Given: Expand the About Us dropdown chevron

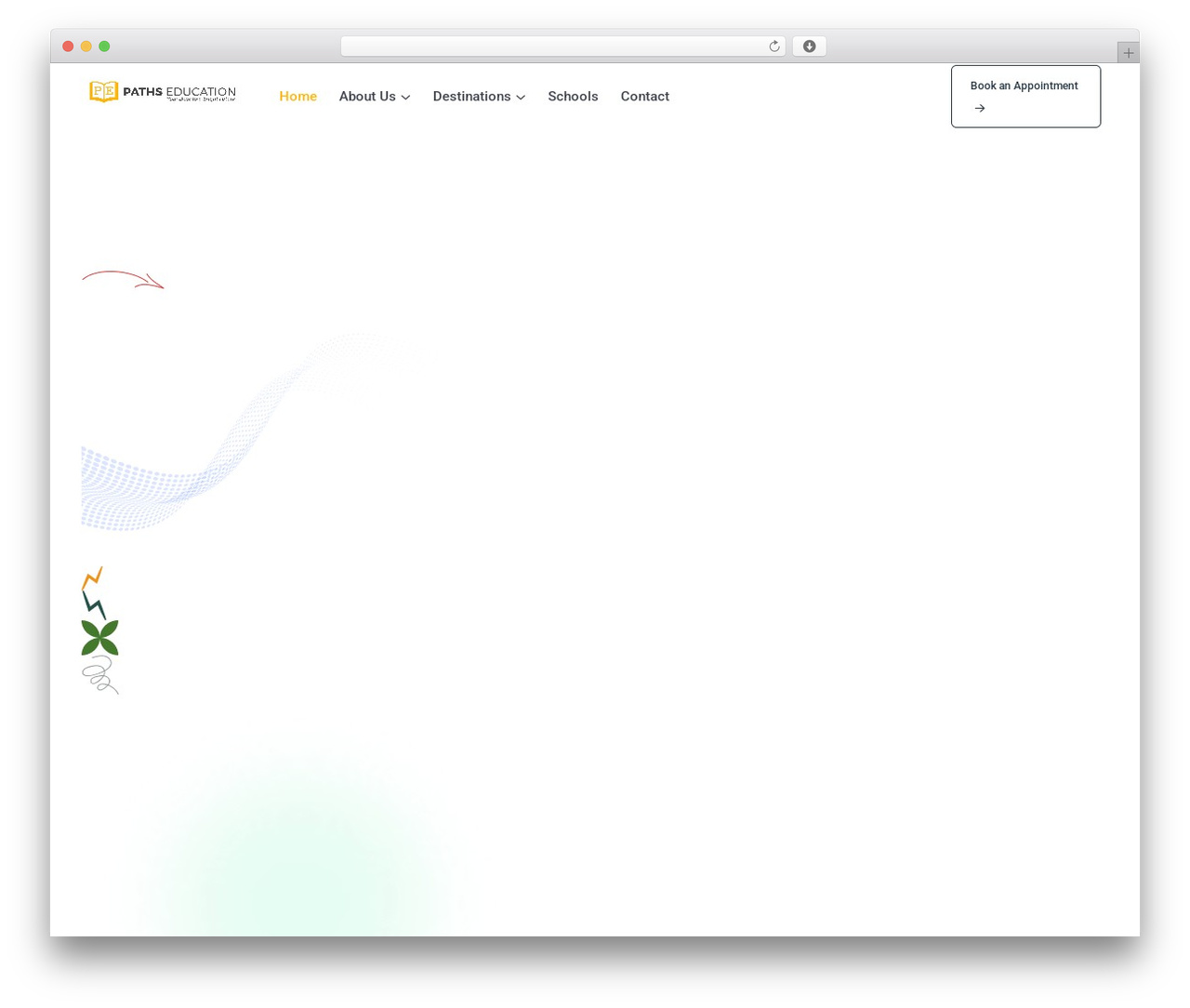Looking at the screenshot, I should [x=405, y=98].
